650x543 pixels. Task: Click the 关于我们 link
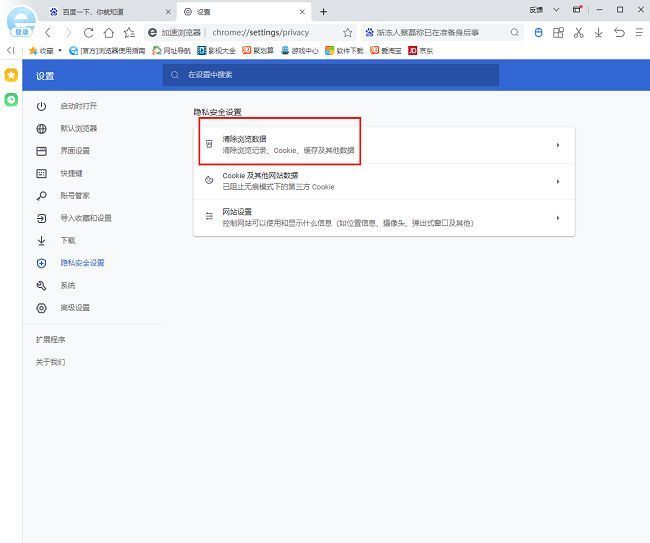pyautogui.click(x=50, y=362)
